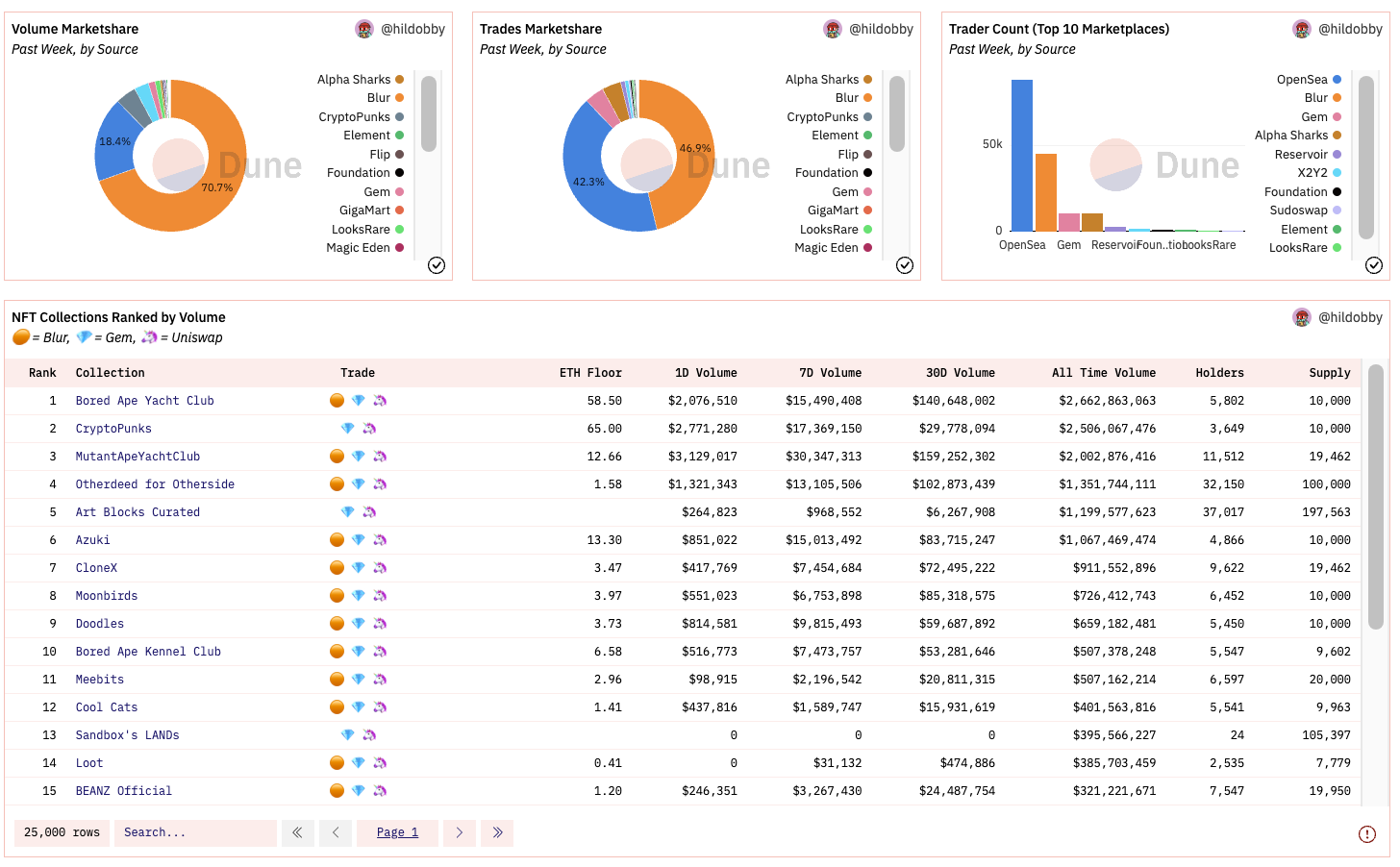
Task: Click the Blur icon in the Loot row
Action: coord(337,763)
